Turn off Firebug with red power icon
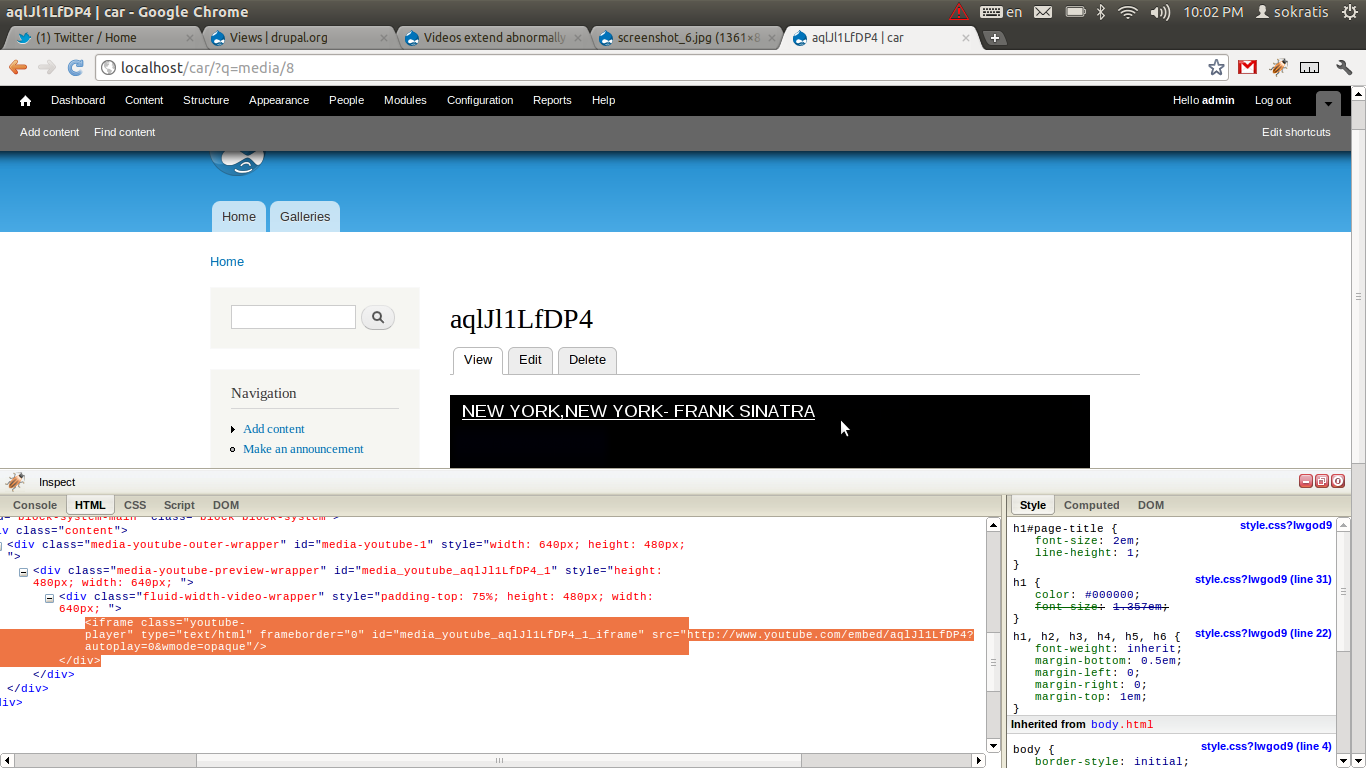 (1338, 481)
